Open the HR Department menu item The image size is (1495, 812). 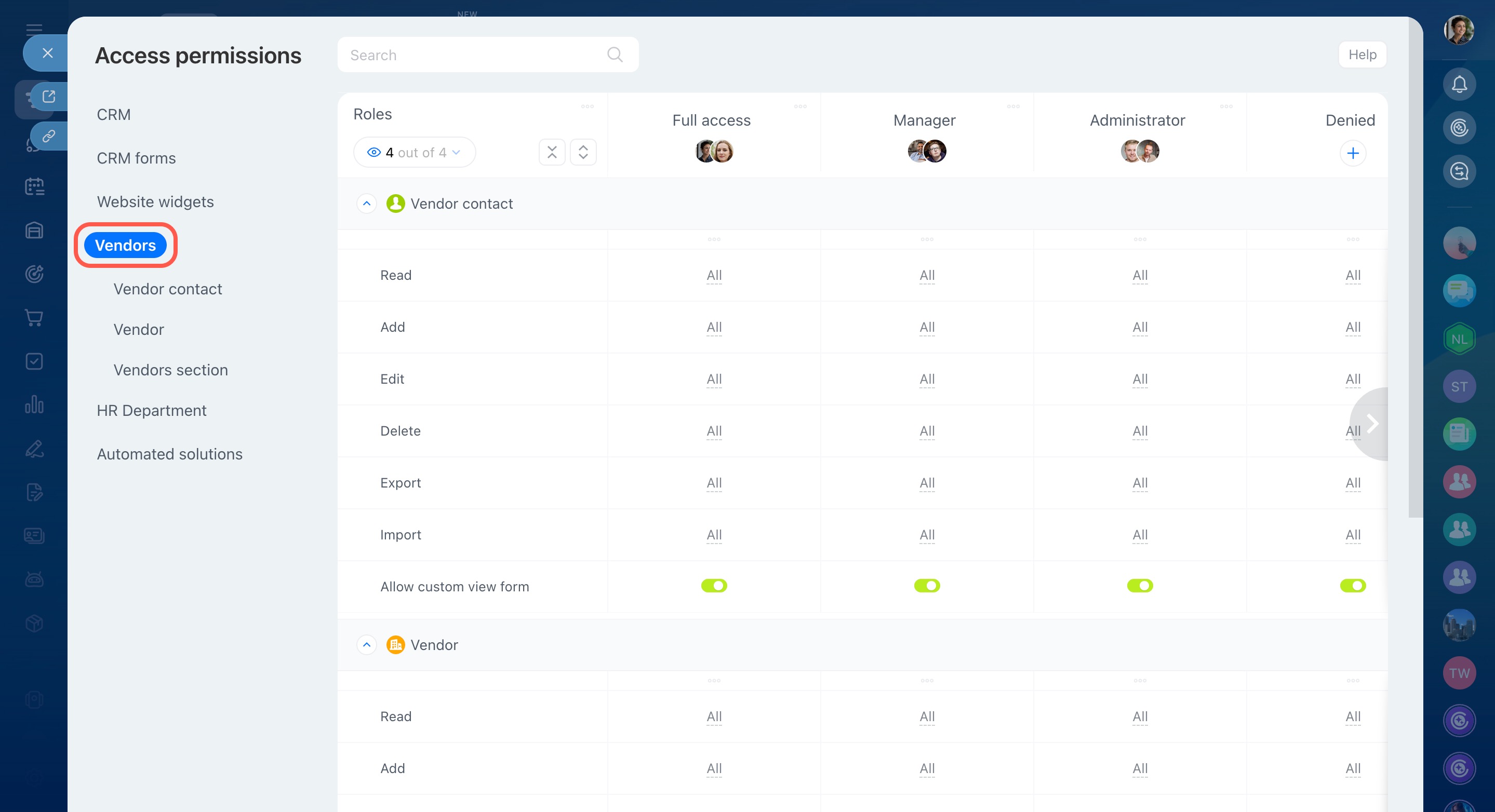[x=152, y=411]
